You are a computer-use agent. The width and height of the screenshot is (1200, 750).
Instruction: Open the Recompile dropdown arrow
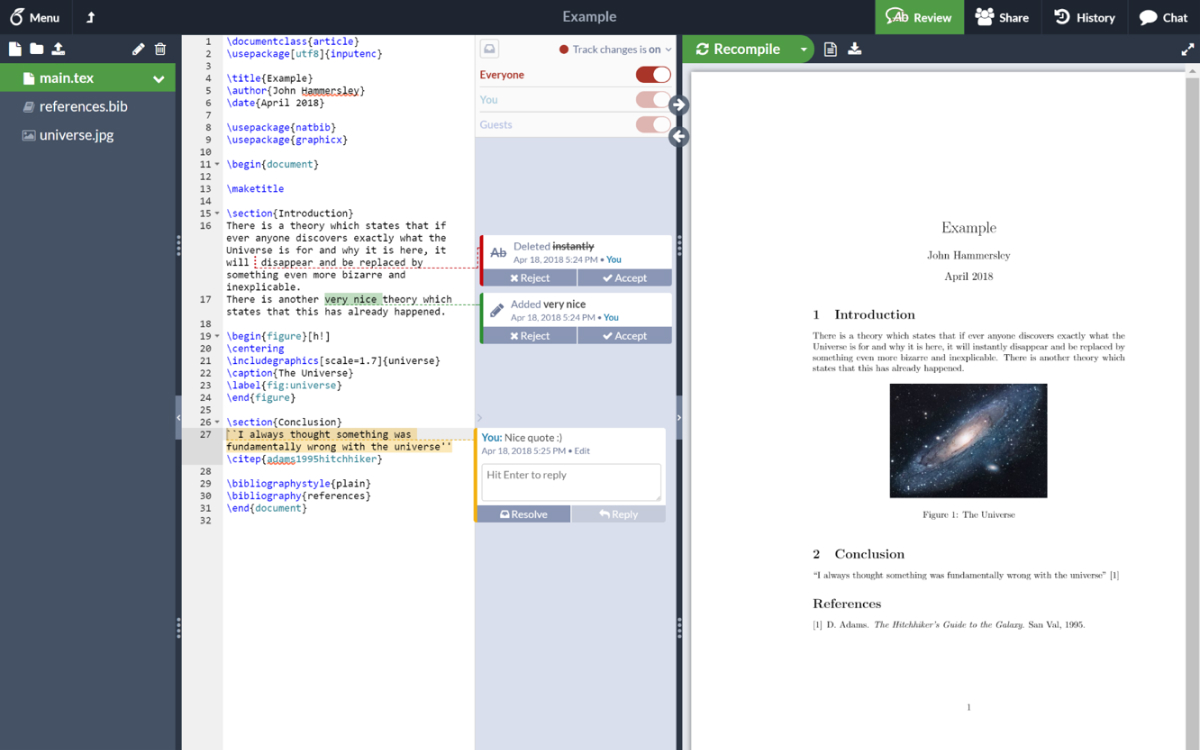pyautogui.click(x=804, y=49)
